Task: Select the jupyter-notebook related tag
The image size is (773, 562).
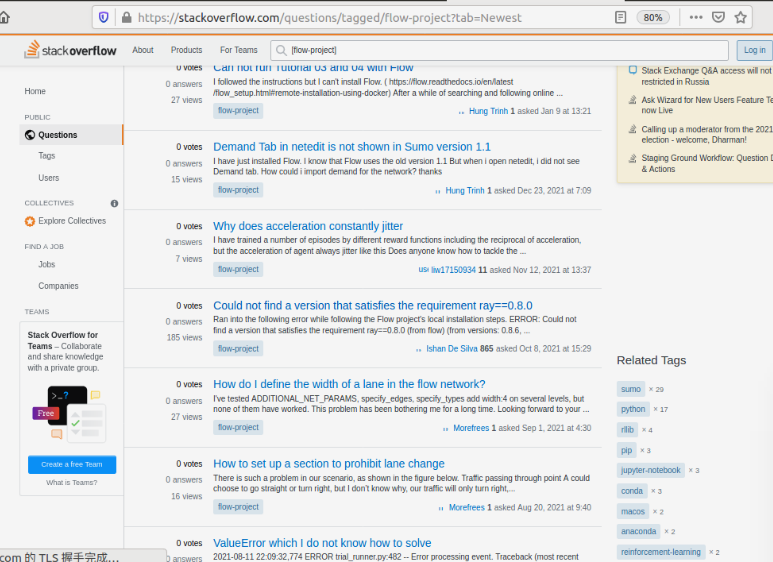Action: 651,470
